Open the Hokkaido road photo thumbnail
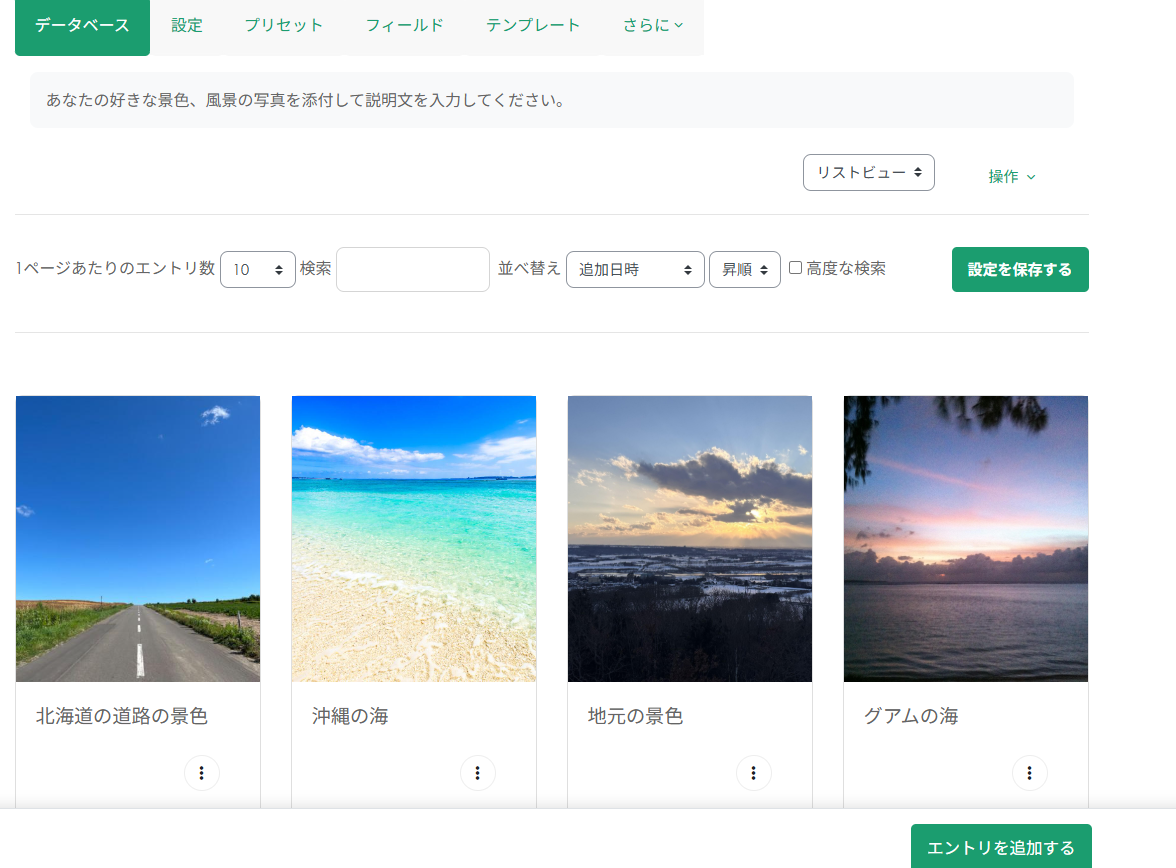 tap(138, 538)
